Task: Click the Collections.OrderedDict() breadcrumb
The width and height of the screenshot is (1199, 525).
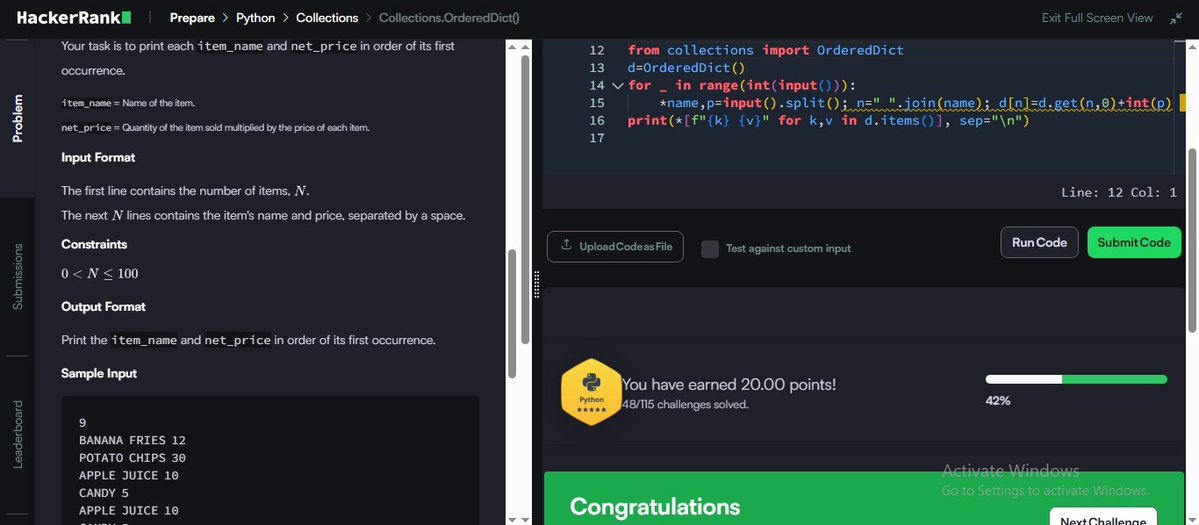Action: (x=450, y=18)
